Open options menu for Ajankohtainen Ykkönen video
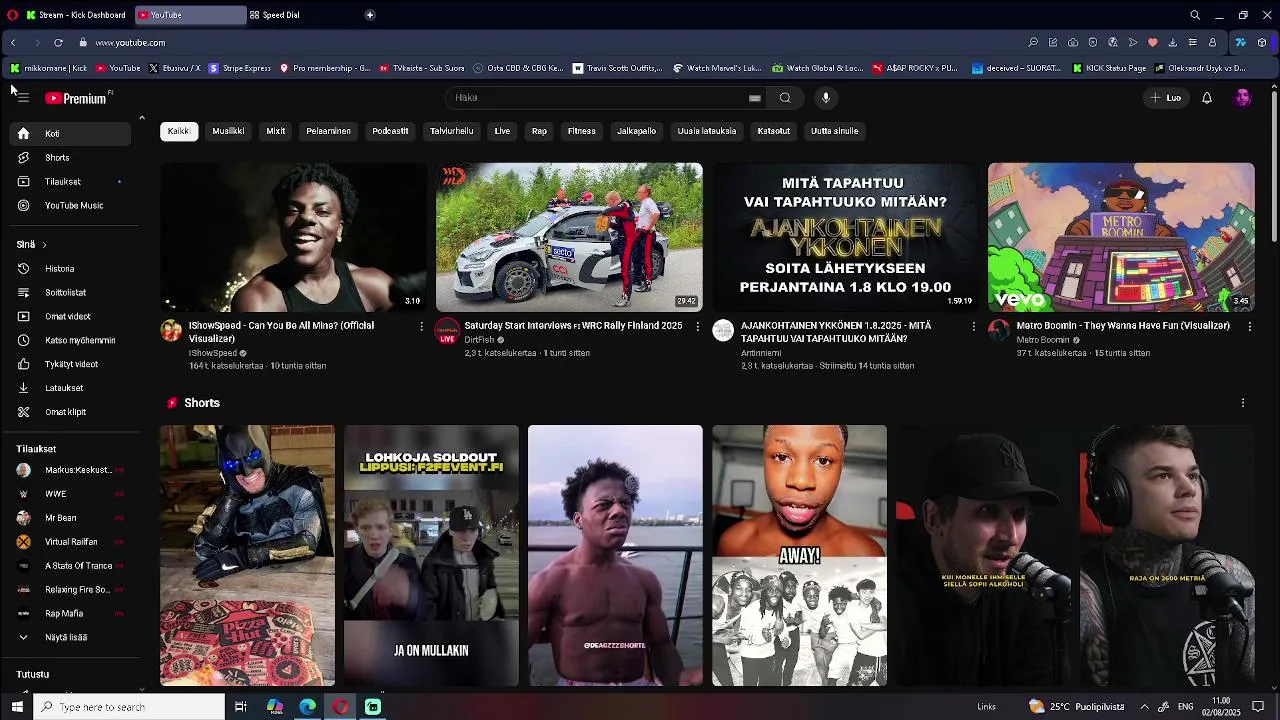Screen dimensions: 1280x720 click(x=974, y=326)
